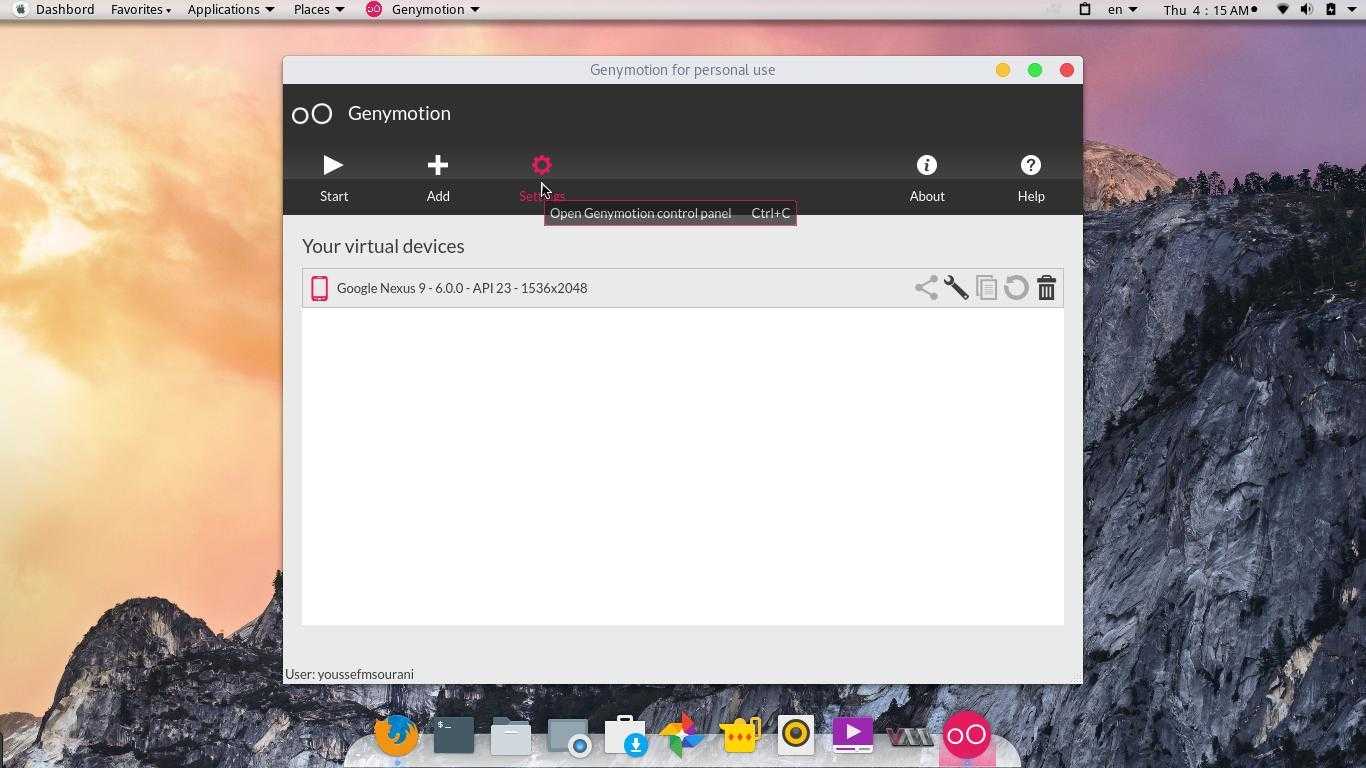
Task: Delete Google Nexus 9 with trash icon
Action: (x=1046, y=288)
